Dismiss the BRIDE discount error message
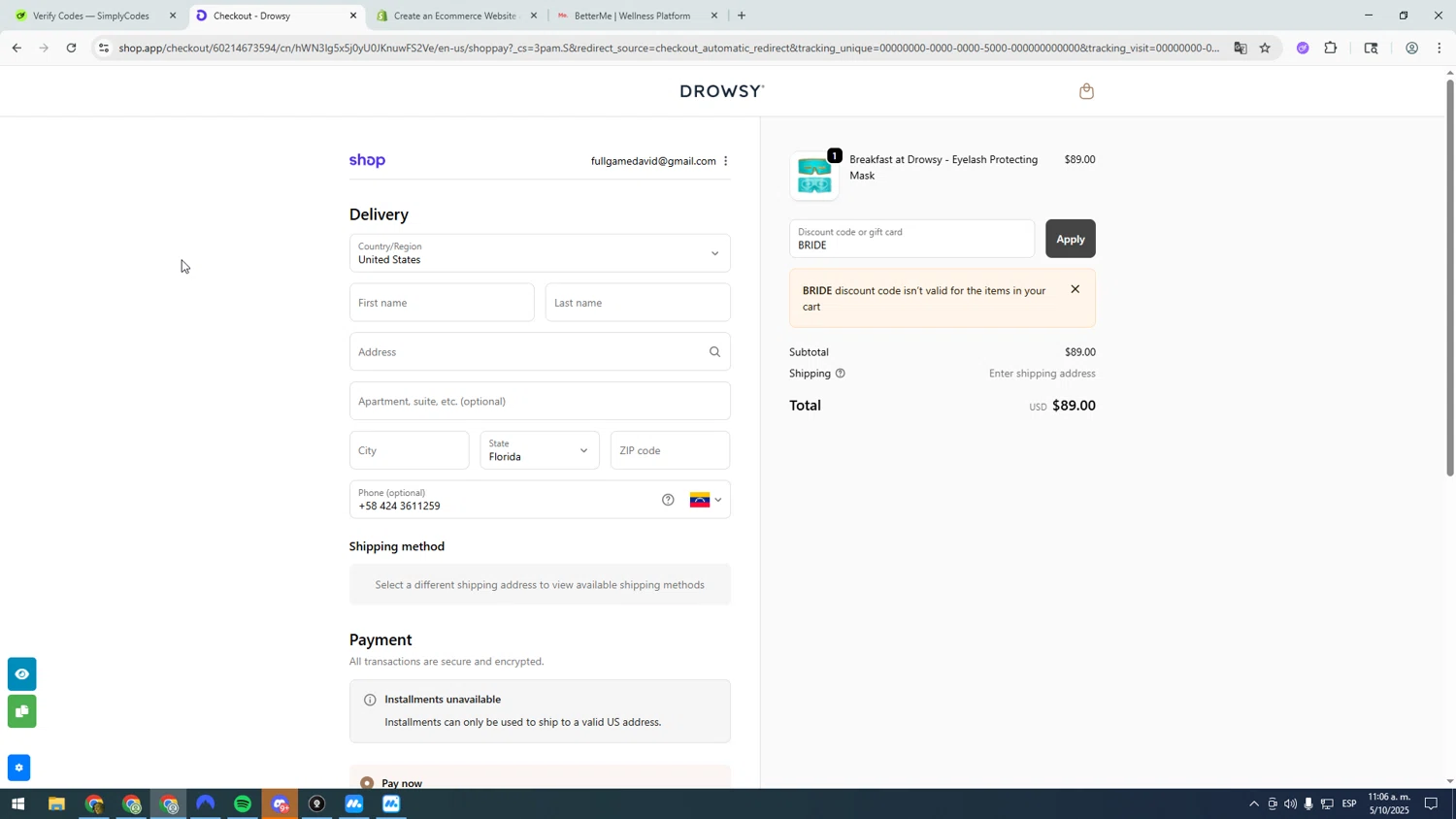The height and width of the screenshot is (819, 1456). pos(1075,289)
